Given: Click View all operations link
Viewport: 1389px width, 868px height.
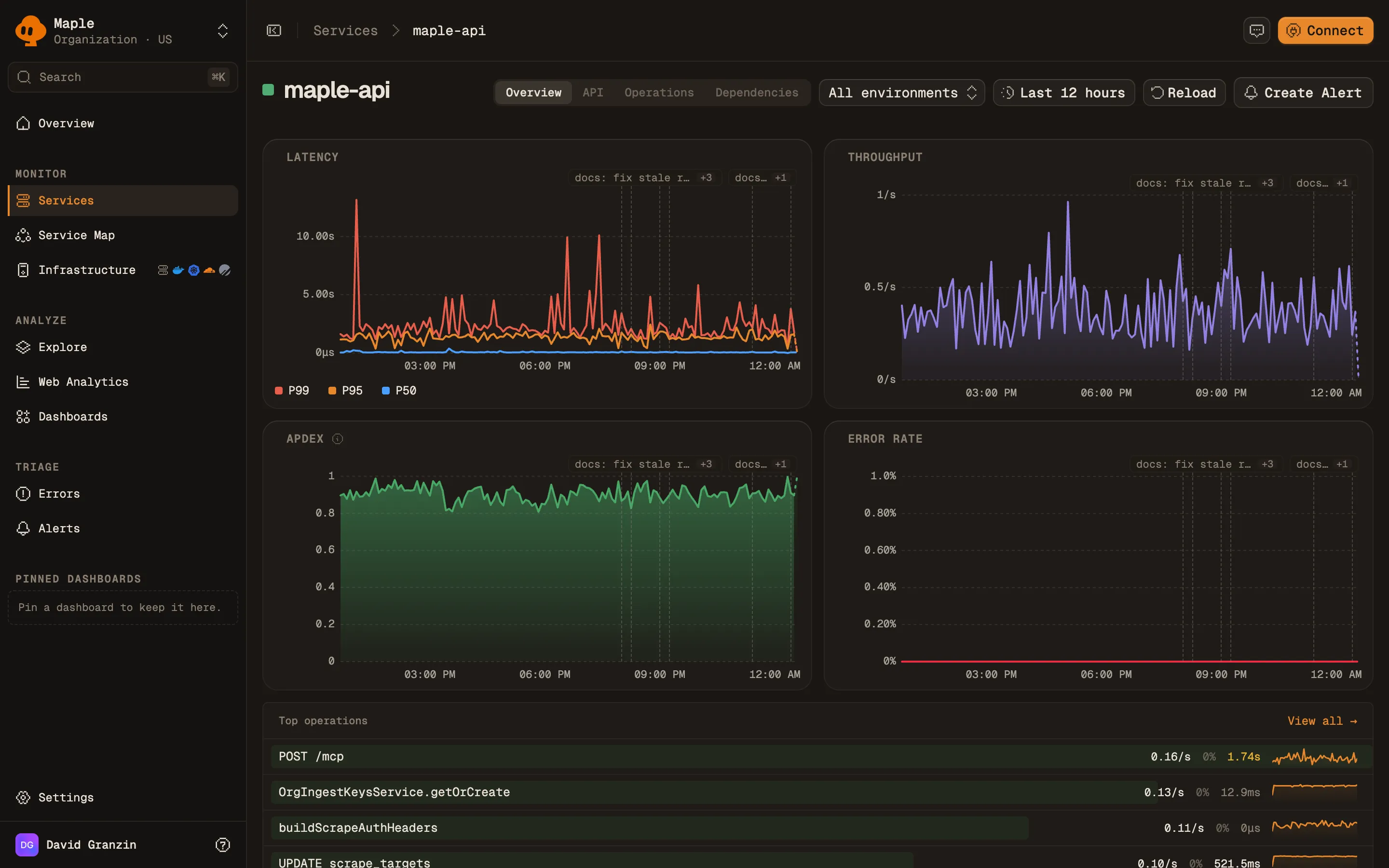Looking at the screenshot, I should coord(1322,721).
